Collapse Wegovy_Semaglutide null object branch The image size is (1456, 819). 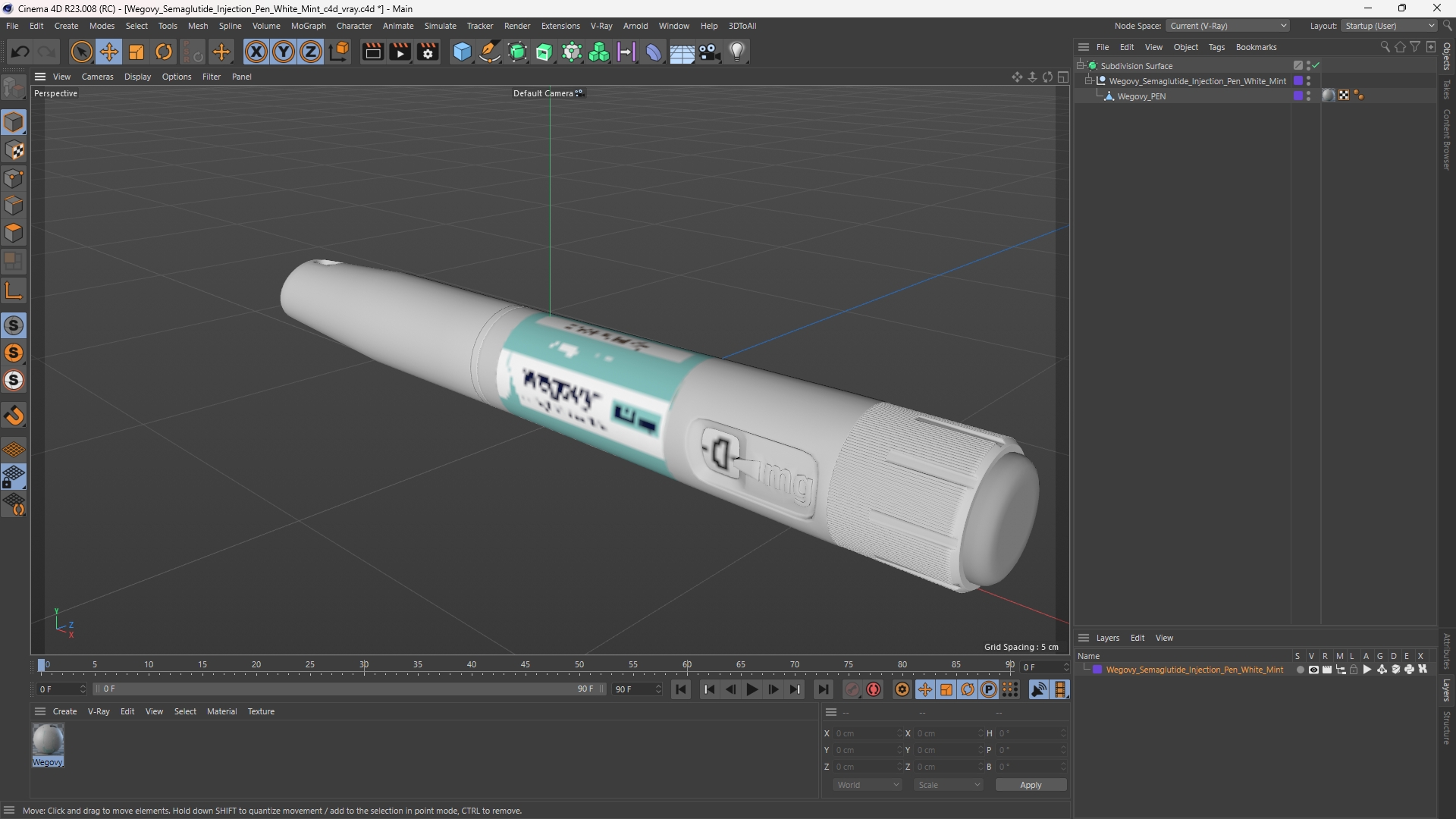[1089, 81]
